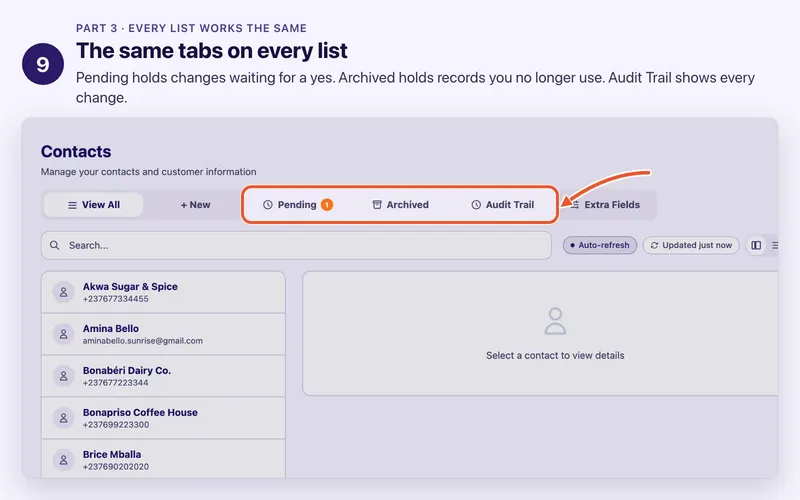Click the avatar icon beside Brice Mballa
Image resolution: width=800 pixels, height=500 pixels.
tap(63, 460)
